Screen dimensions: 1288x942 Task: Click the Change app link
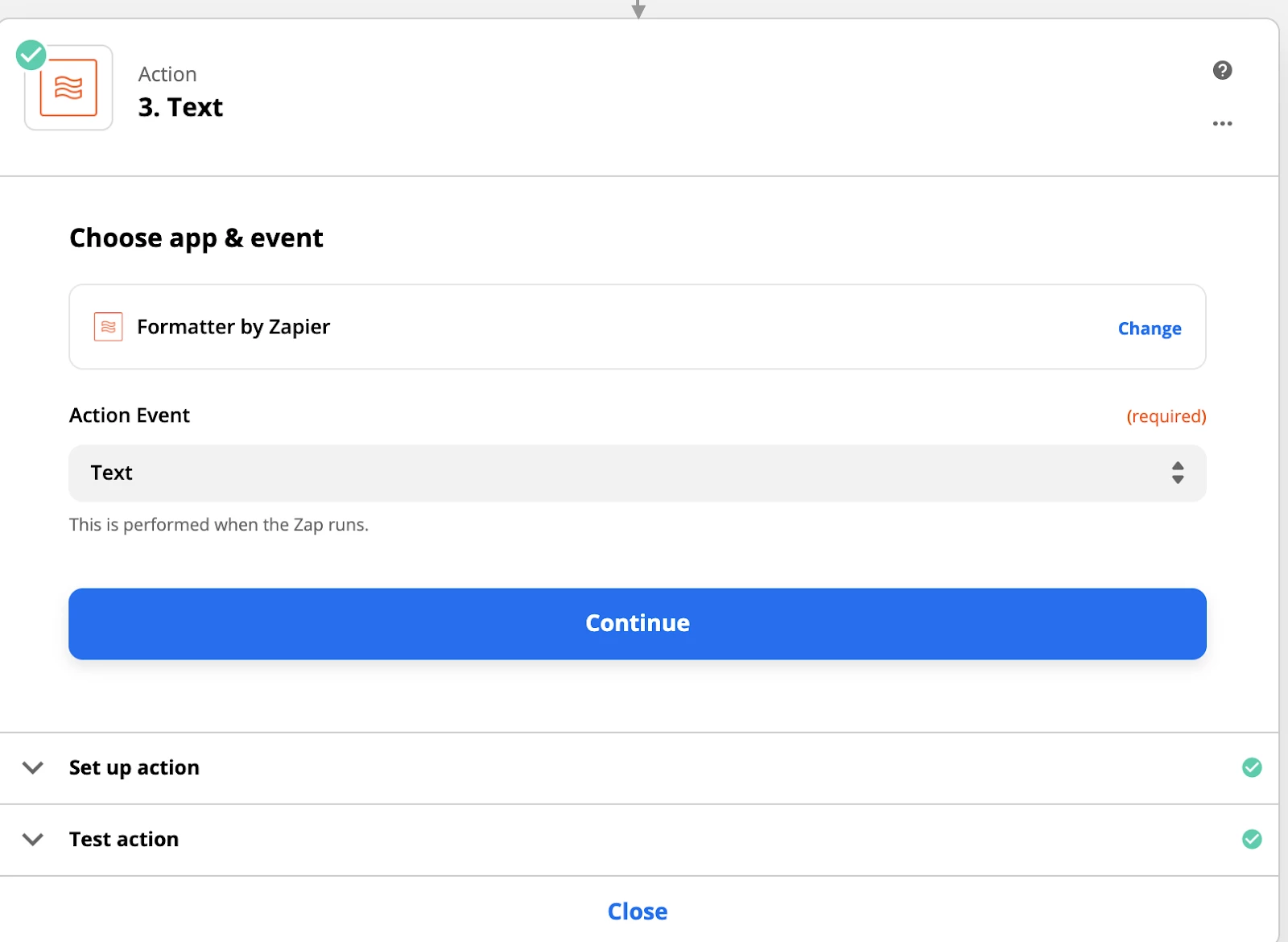(x=1149, y=328)
